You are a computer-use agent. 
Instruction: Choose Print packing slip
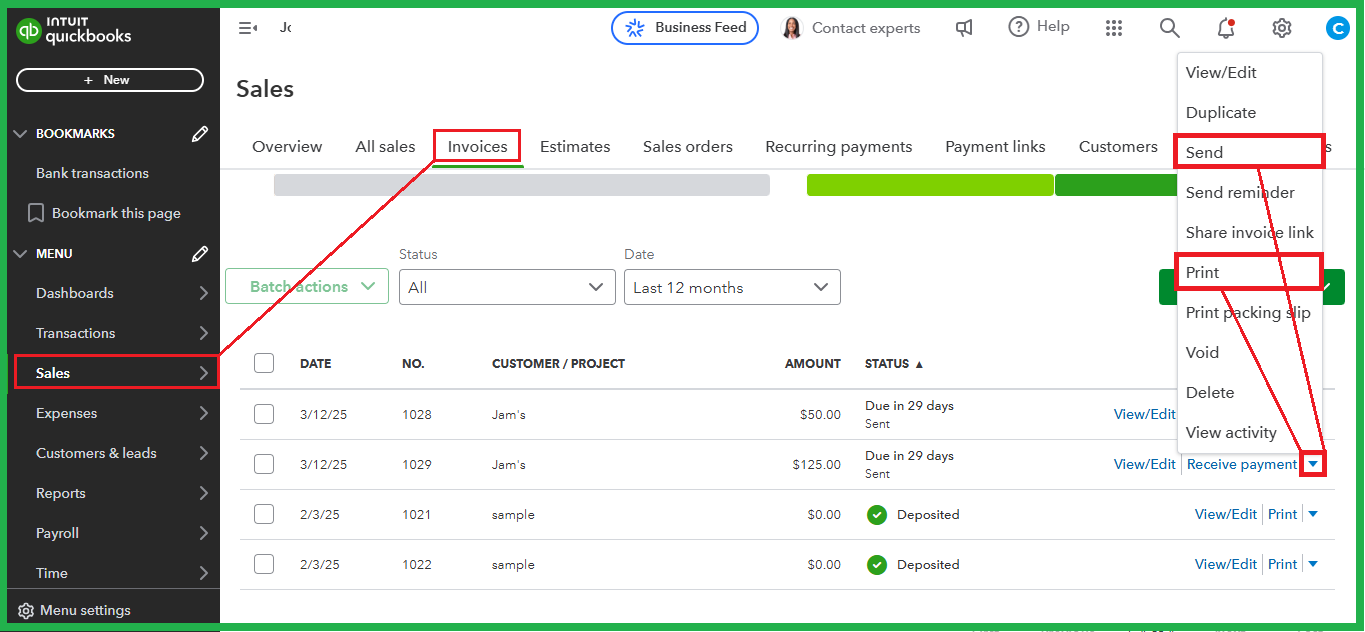pyautogui.click(x=1250, y=313)
